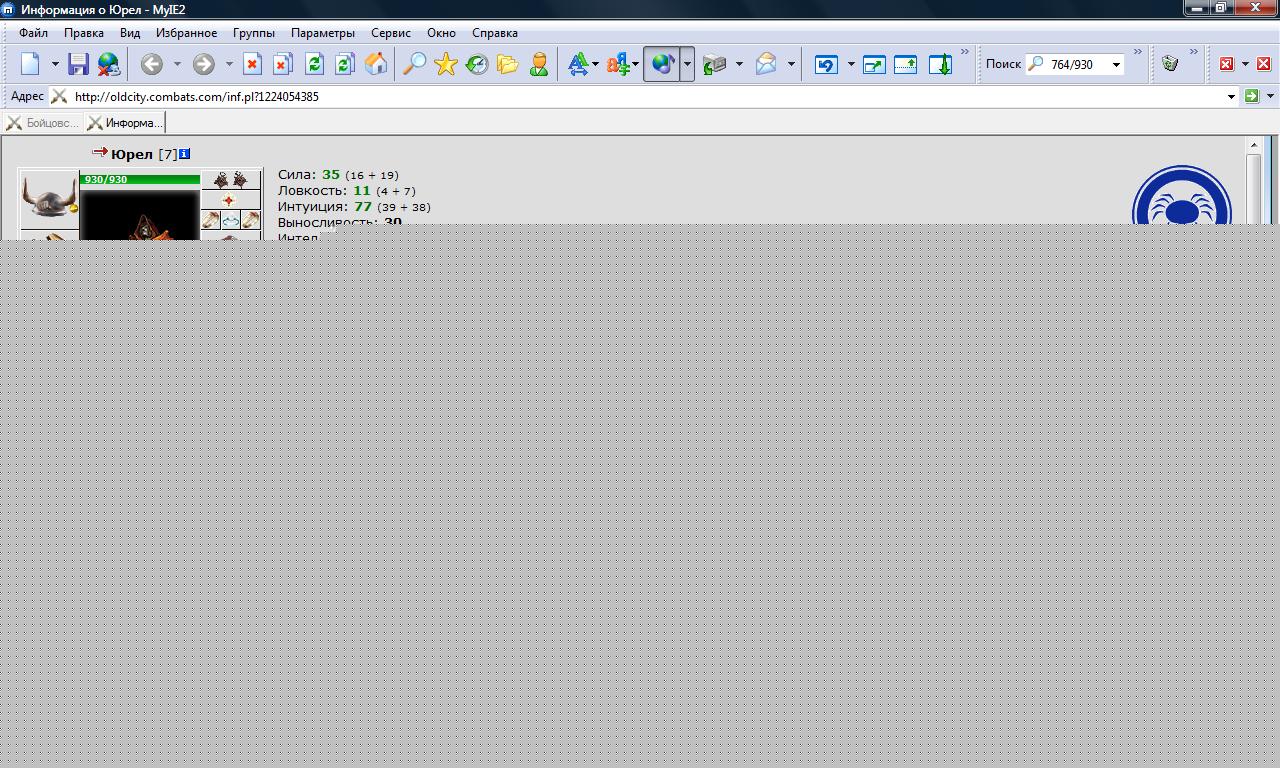Open the search box dropdown arrow
The width and height of the screenshot is (1280, 768).
pos(1116,64)
